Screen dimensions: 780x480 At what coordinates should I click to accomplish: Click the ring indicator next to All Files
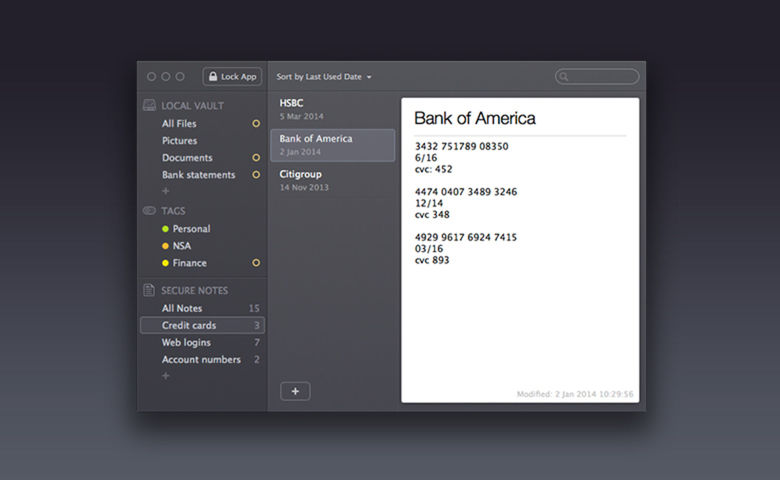click(256, 123)
